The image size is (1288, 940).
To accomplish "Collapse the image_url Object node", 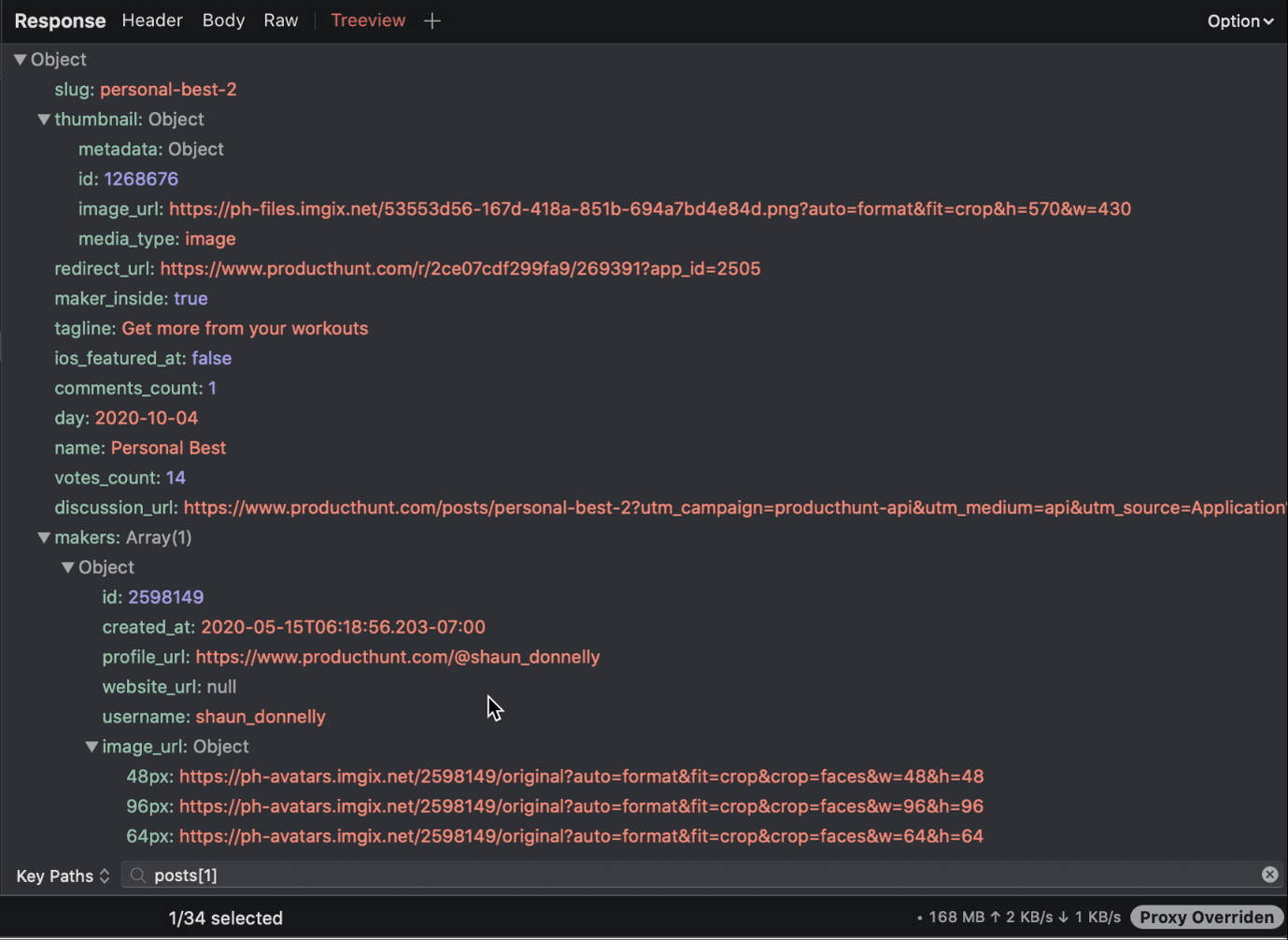I will tap(92, 748).
